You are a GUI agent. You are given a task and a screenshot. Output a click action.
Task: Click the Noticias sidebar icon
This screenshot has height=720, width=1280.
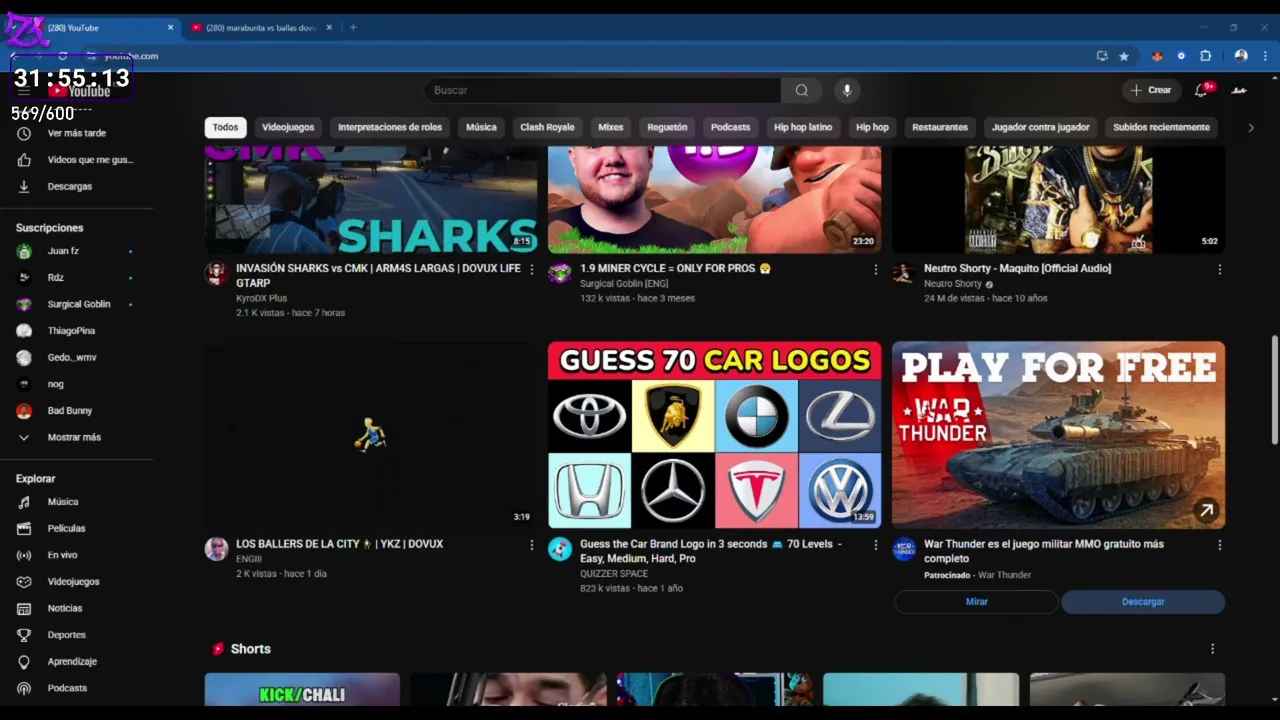pos(24,608)
